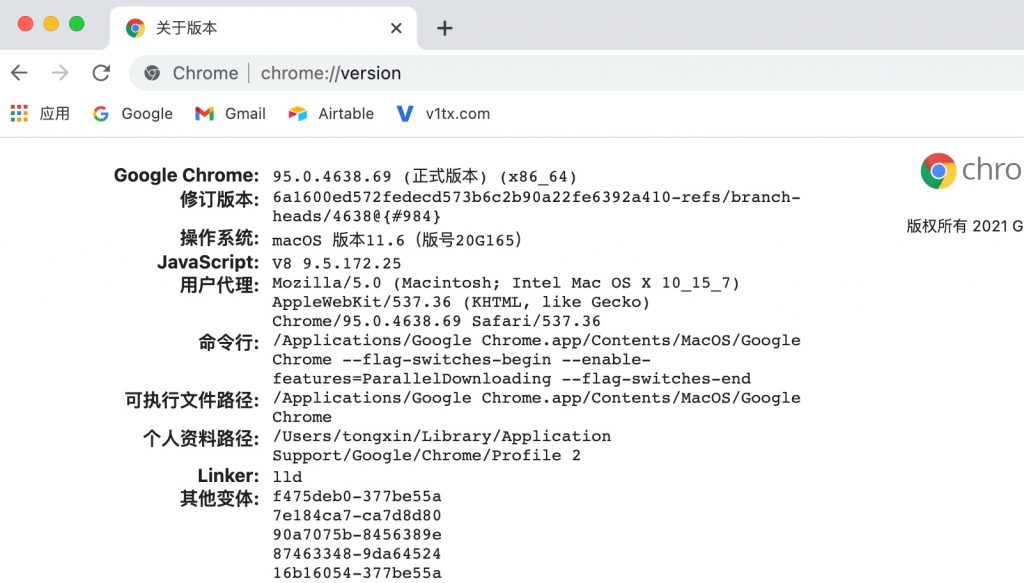Click the Chrome site info icon in address bar
The image size is (1024, 583).
pyautogui.click(x=152, y=73)
